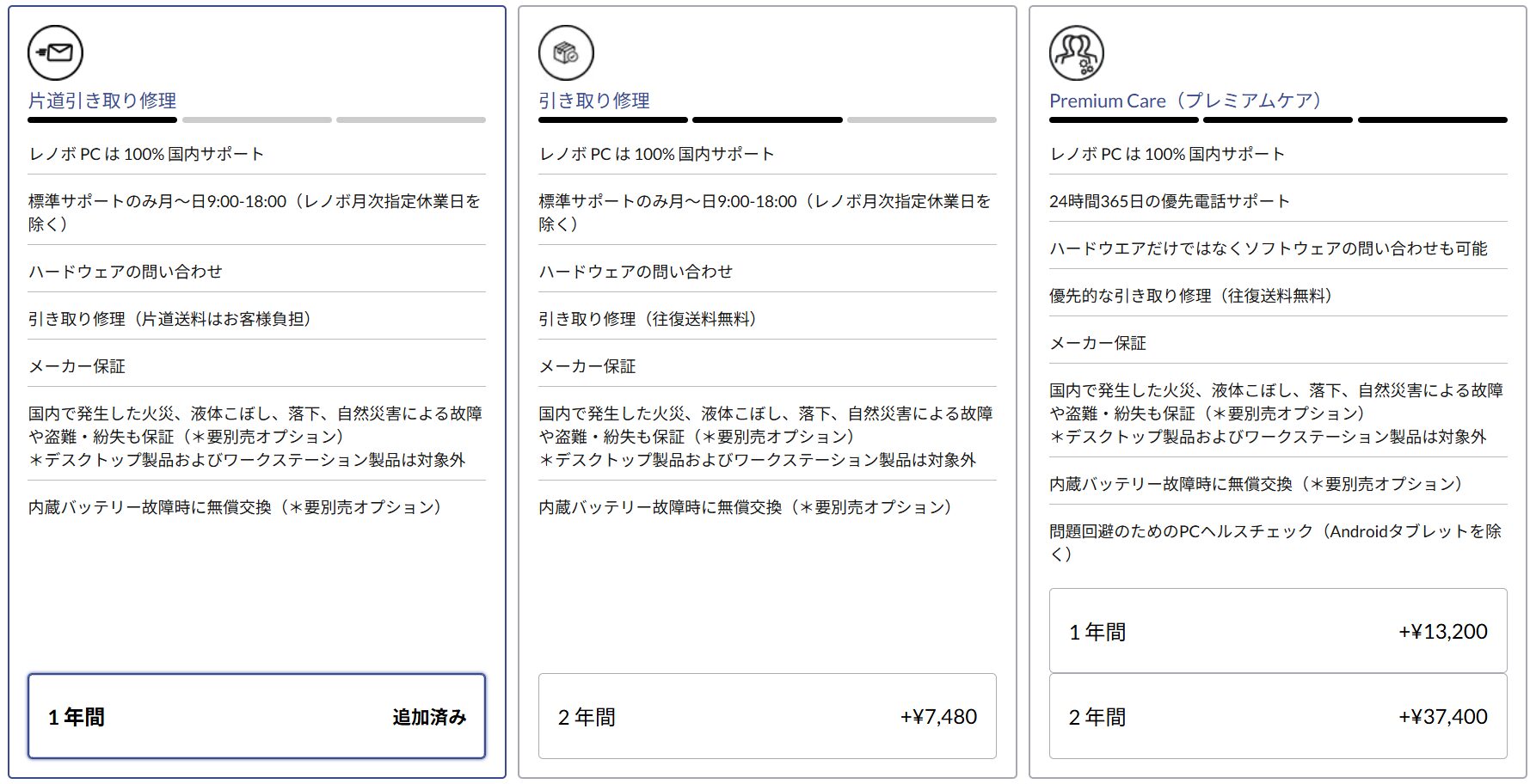The image size is (1530, 784).
Task: Click メーカー保証 in the Premium Care card
Action: point(1097,343)
